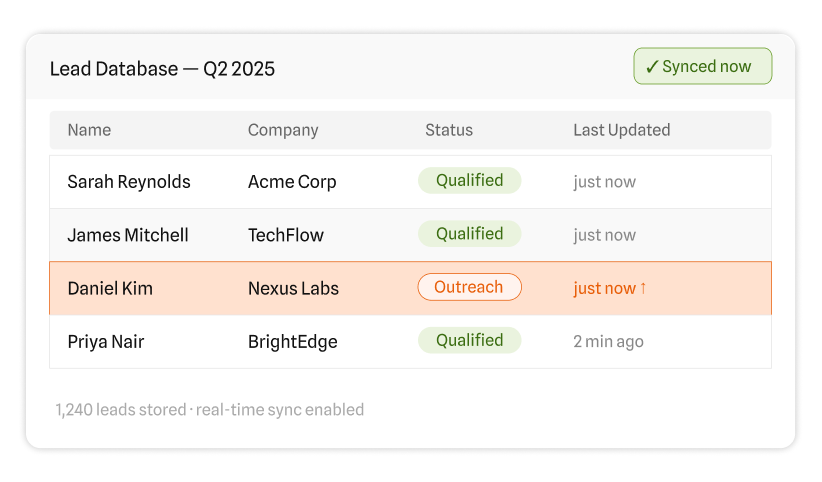Click James Mitchell's Qualified status badge
The height and width of the screenshot is (482, 822).
[469, 234]
